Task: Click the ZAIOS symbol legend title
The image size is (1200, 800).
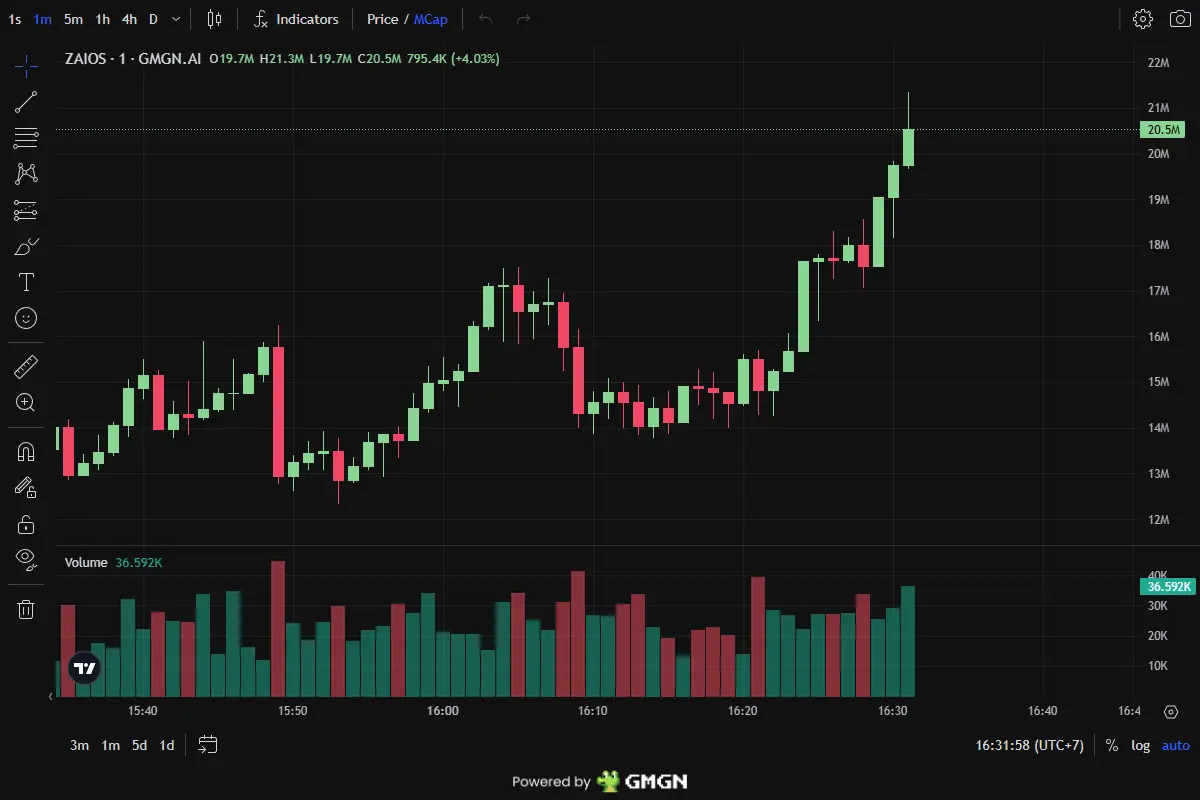Action: [x=133, y=59]
